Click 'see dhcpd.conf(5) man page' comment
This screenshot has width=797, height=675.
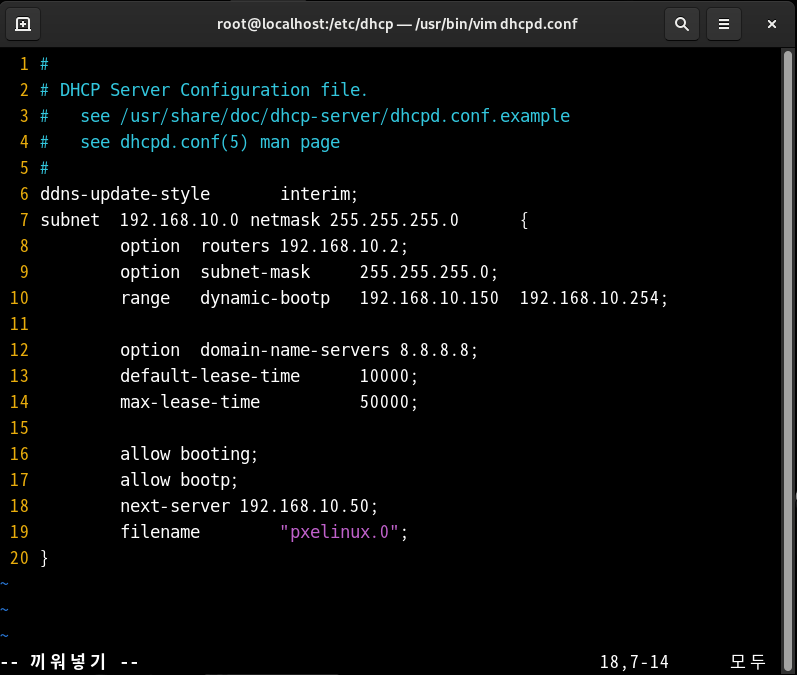[210, 142]
